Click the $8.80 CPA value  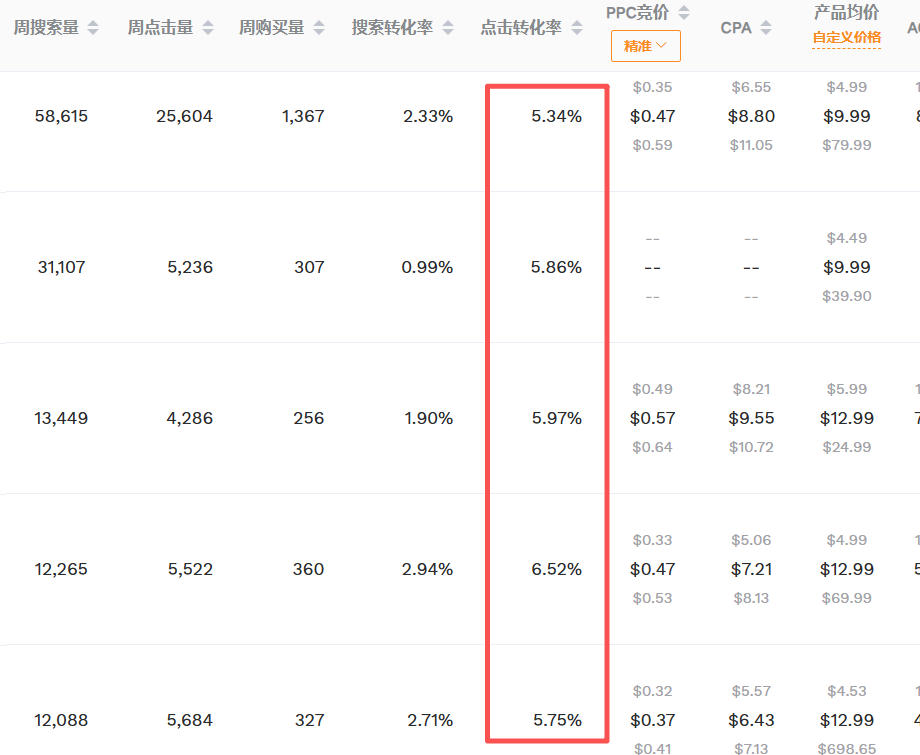coord(751,117)
